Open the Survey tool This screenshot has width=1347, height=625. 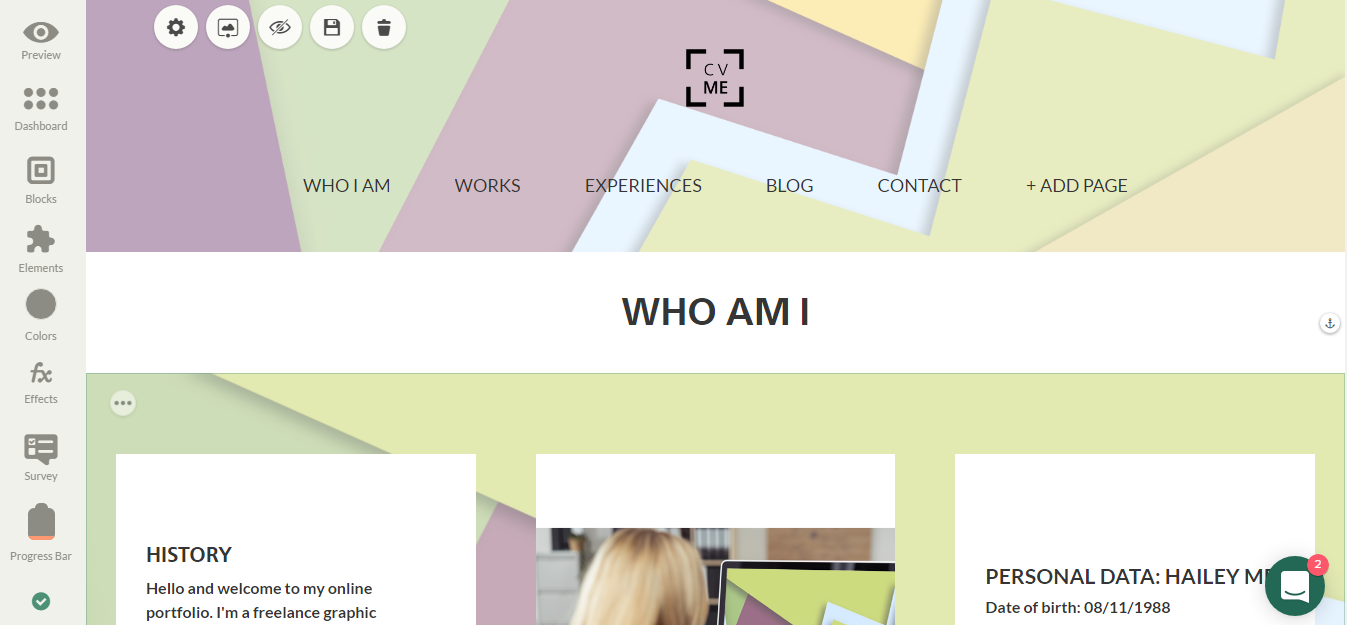click(x=41, y=449)
